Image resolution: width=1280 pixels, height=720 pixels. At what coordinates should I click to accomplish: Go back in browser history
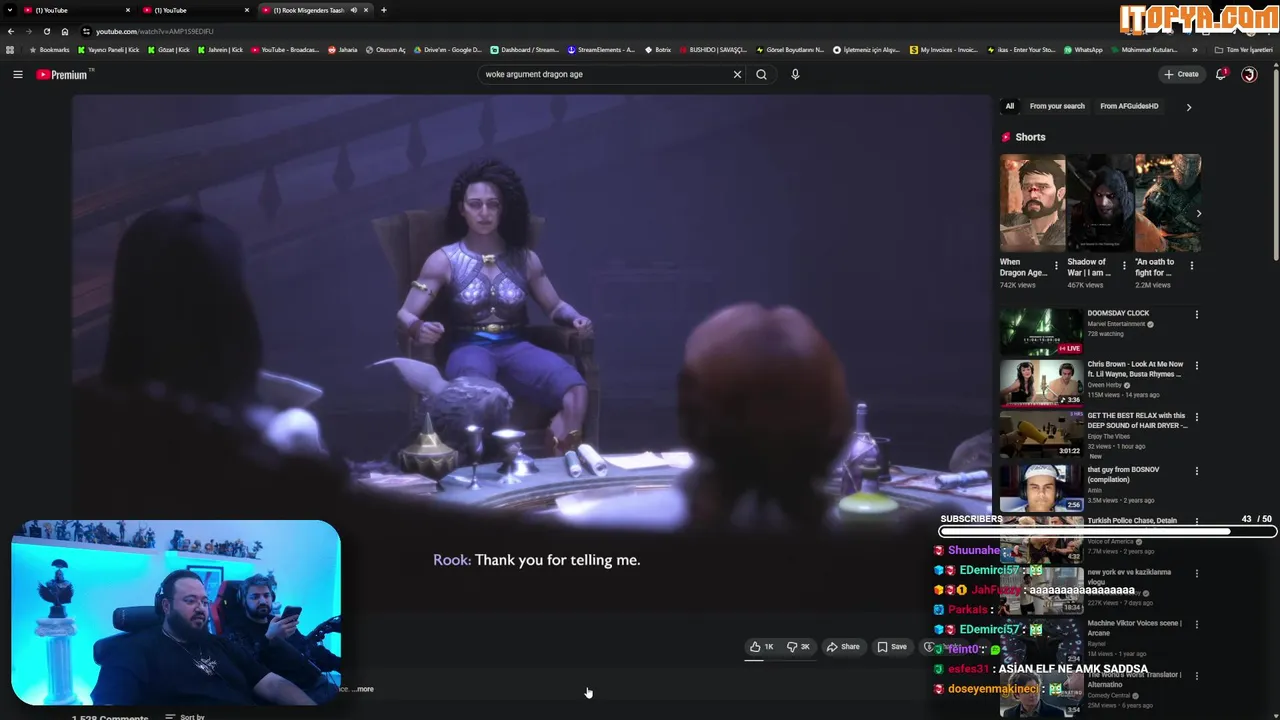(10, 31)
